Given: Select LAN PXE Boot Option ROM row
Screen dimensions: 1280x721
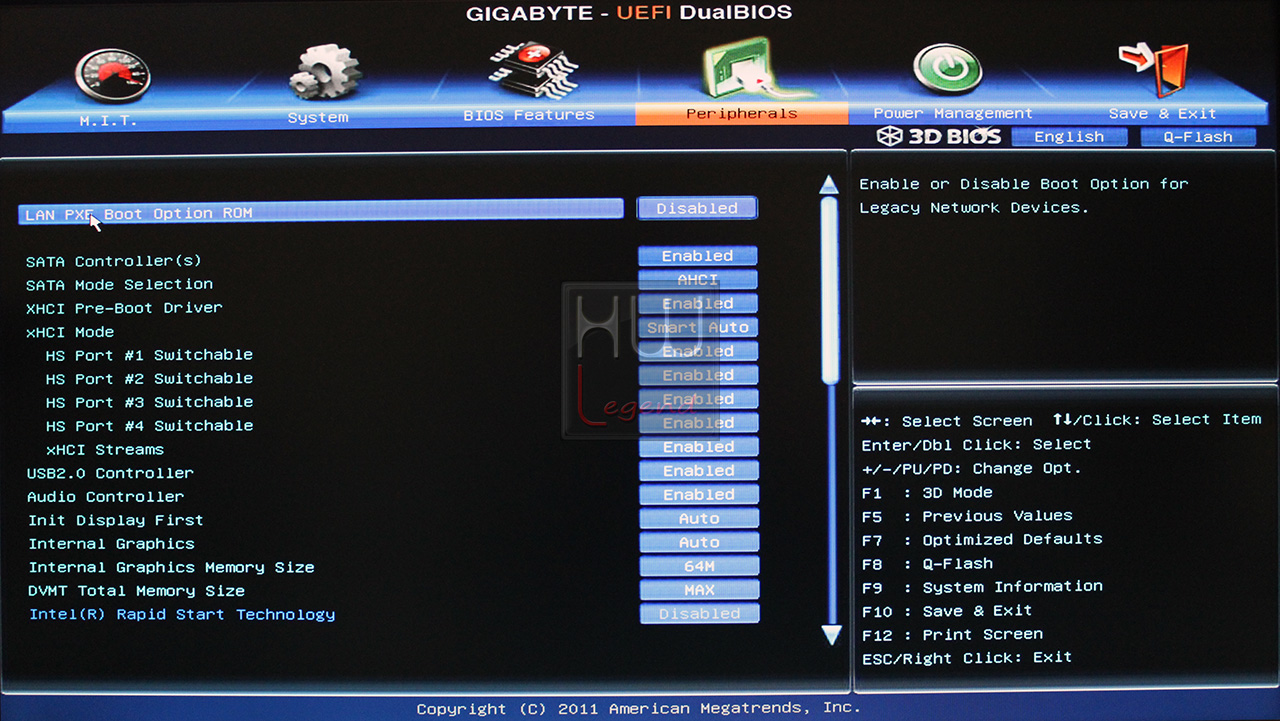Looking at the screenshot, I should point(320,213).
